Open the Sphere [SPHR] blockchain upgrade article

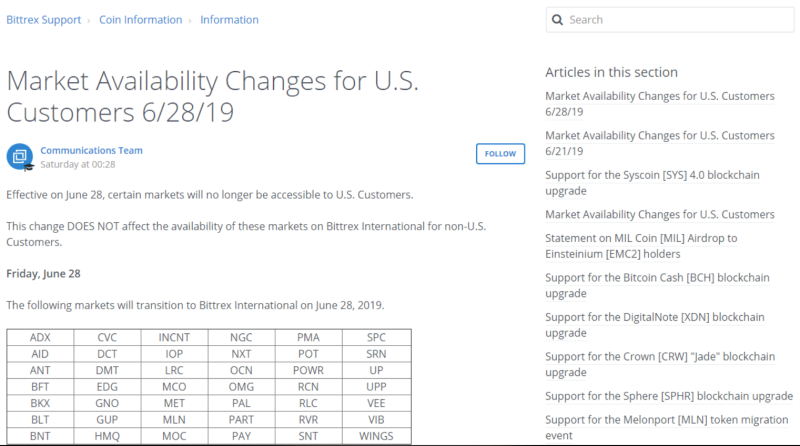coord(668,396)
